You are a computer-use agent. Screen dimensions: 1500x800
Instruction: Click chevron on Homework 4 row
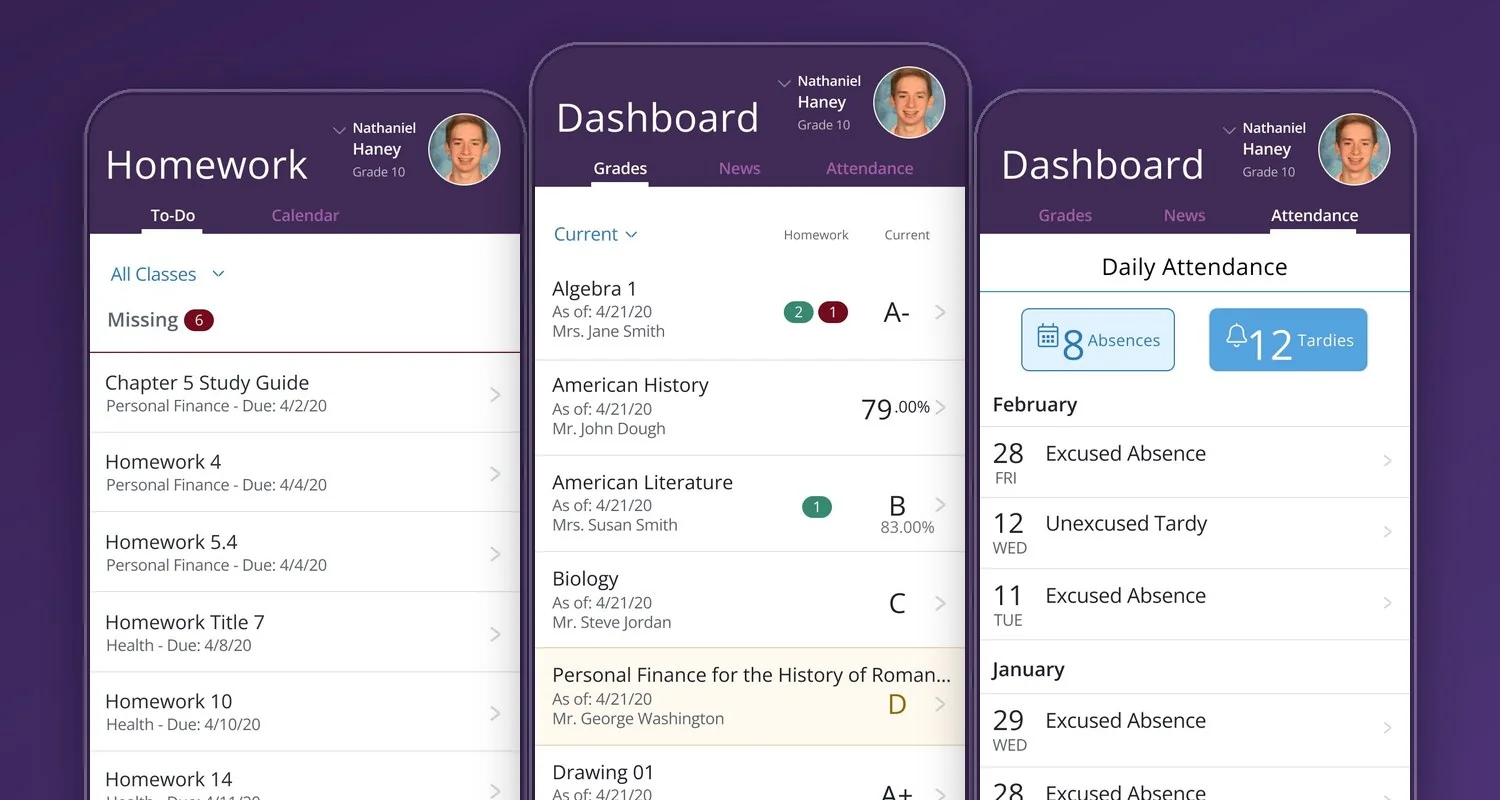(x=495, y=473)
